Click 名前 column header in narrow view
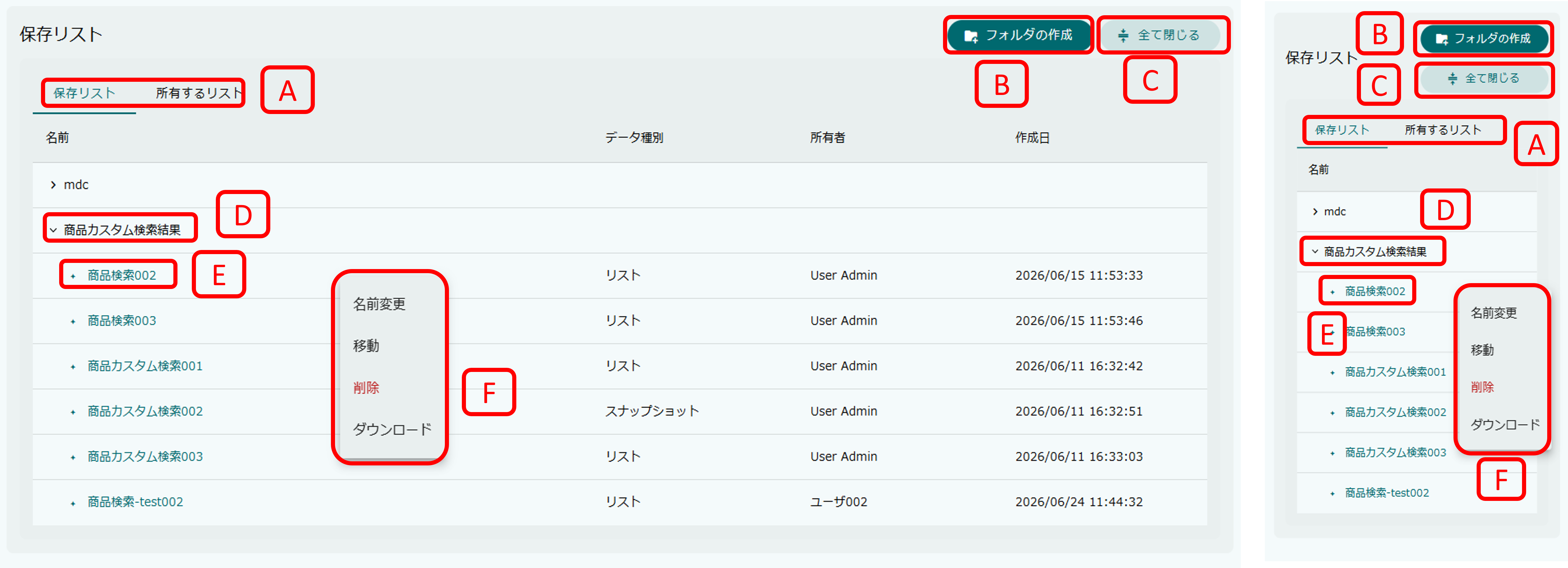 pos(1318,169)
